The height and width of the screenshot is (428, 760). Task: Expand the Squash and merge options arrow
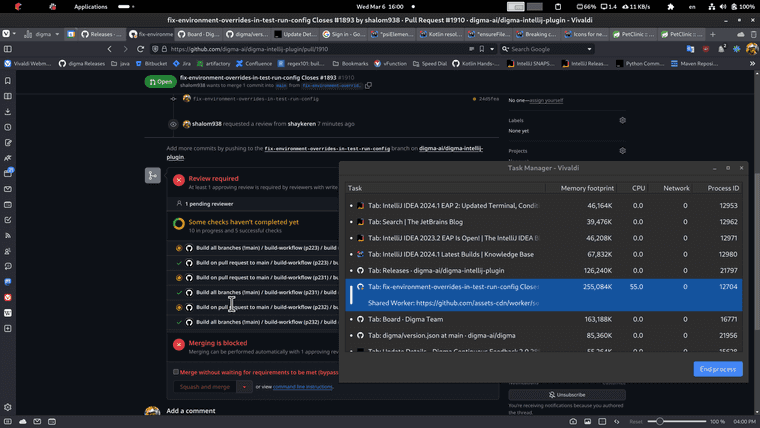click(244, 387)
